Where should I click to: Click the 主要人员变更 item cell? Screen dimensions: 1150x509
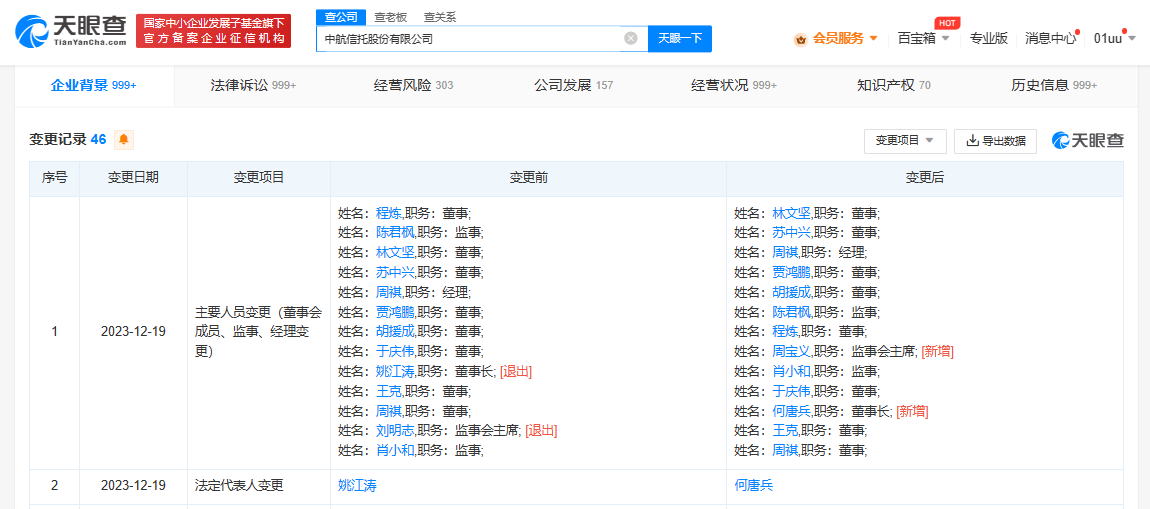click(x=259, y=332)
